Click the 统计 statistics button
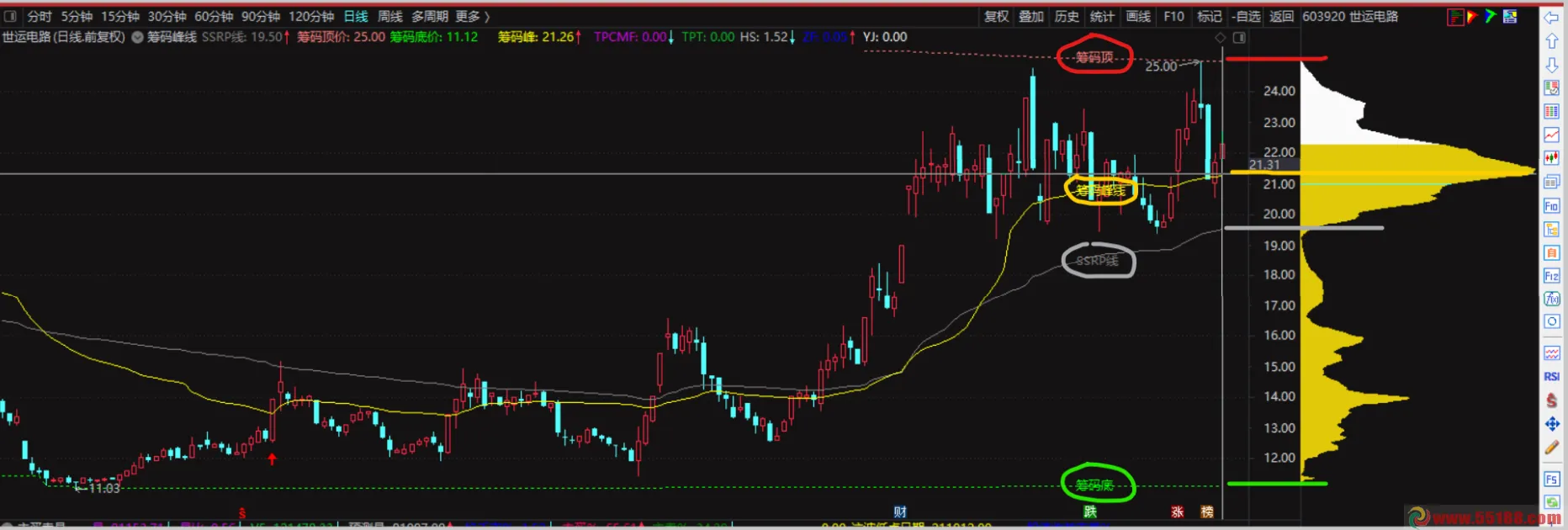This screenshot has height=530, width=1568. click(x=1102, y=16)
